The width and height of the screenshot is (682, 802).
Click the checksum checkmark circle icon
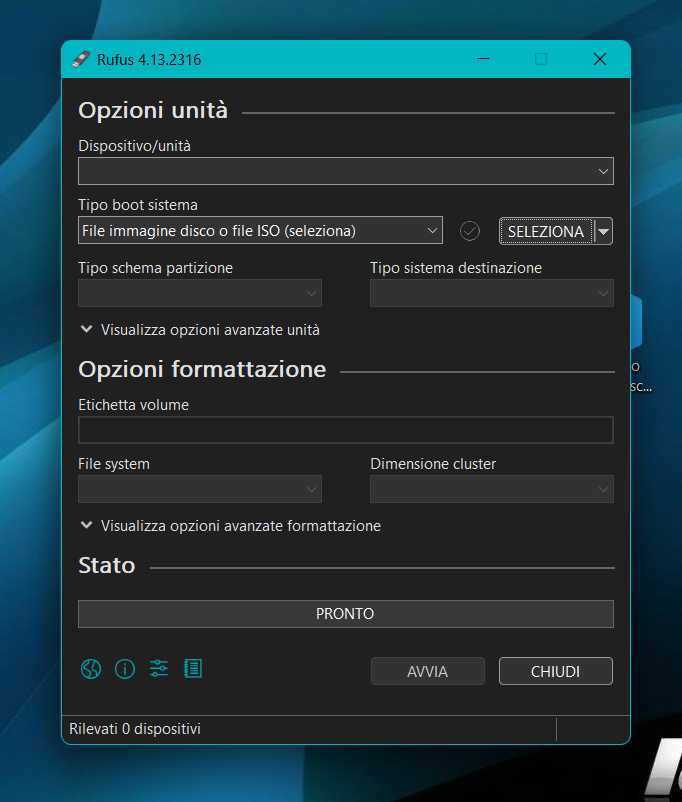(470, 231)
